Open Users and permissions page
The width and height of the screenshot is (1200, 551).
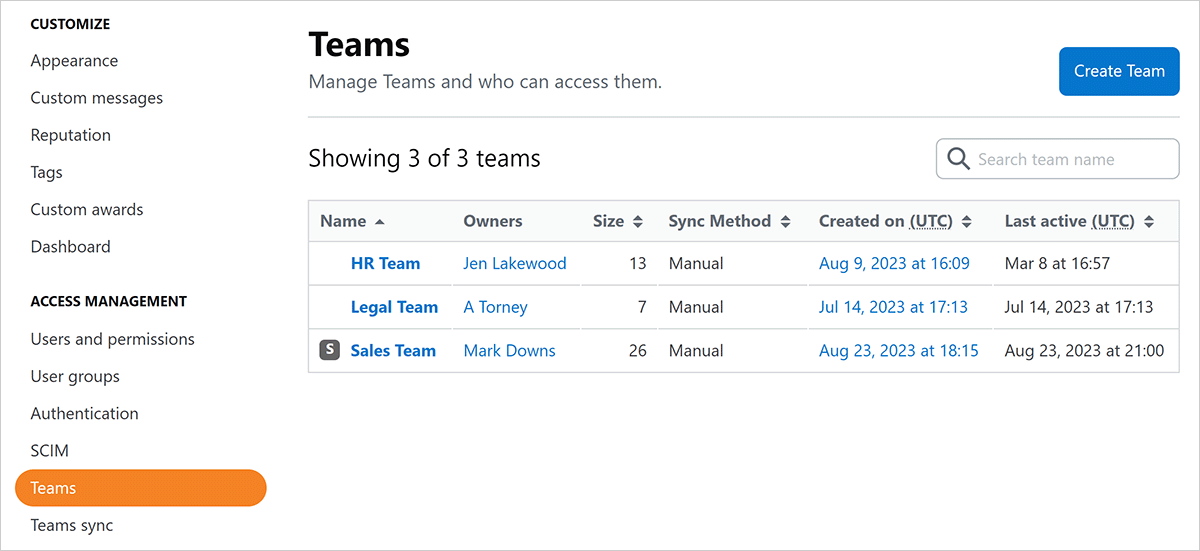(112, 339)
